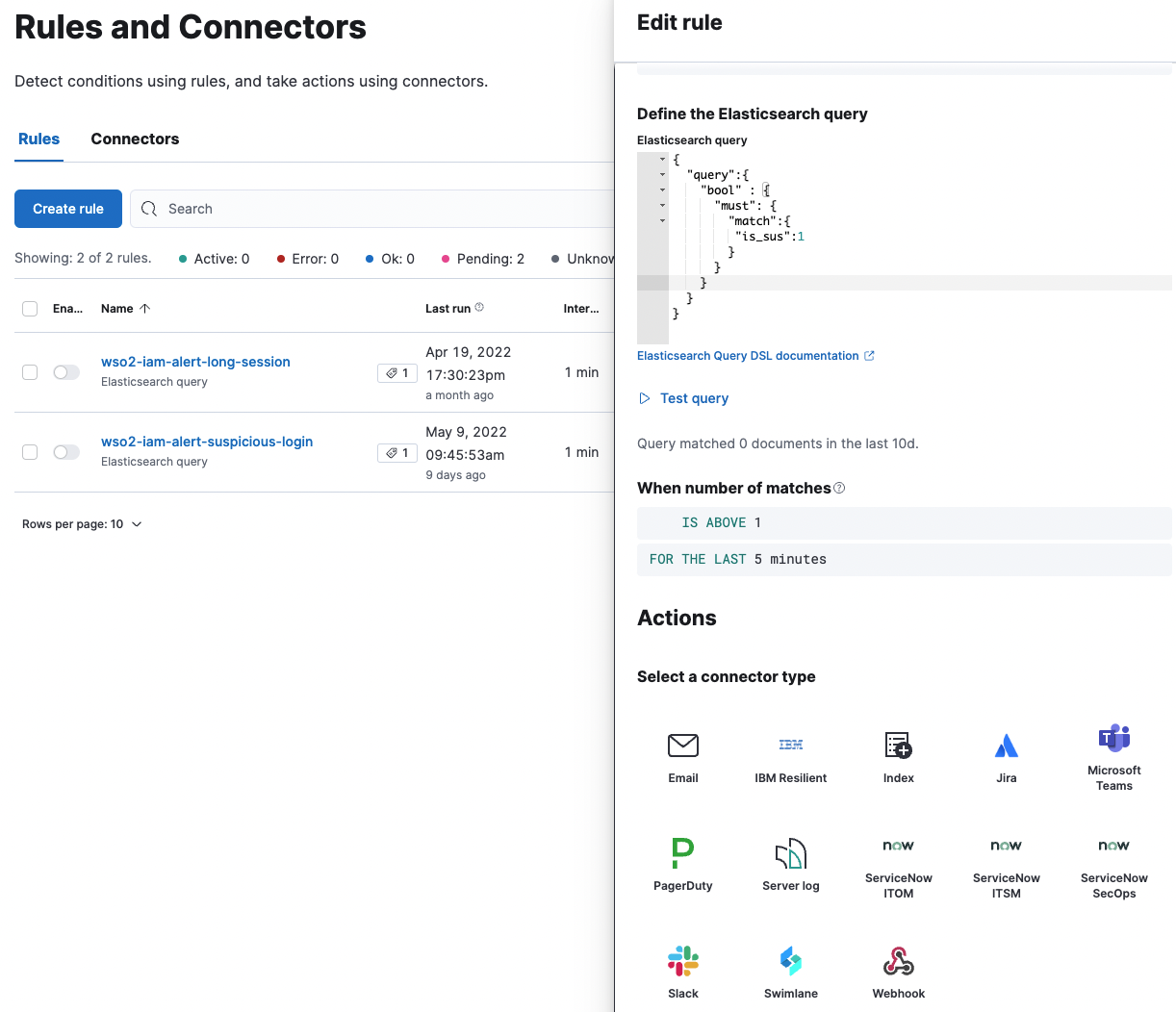1176x1012 pixels.
Task: Select the Slack connector icon
Action: click(683, 961)
